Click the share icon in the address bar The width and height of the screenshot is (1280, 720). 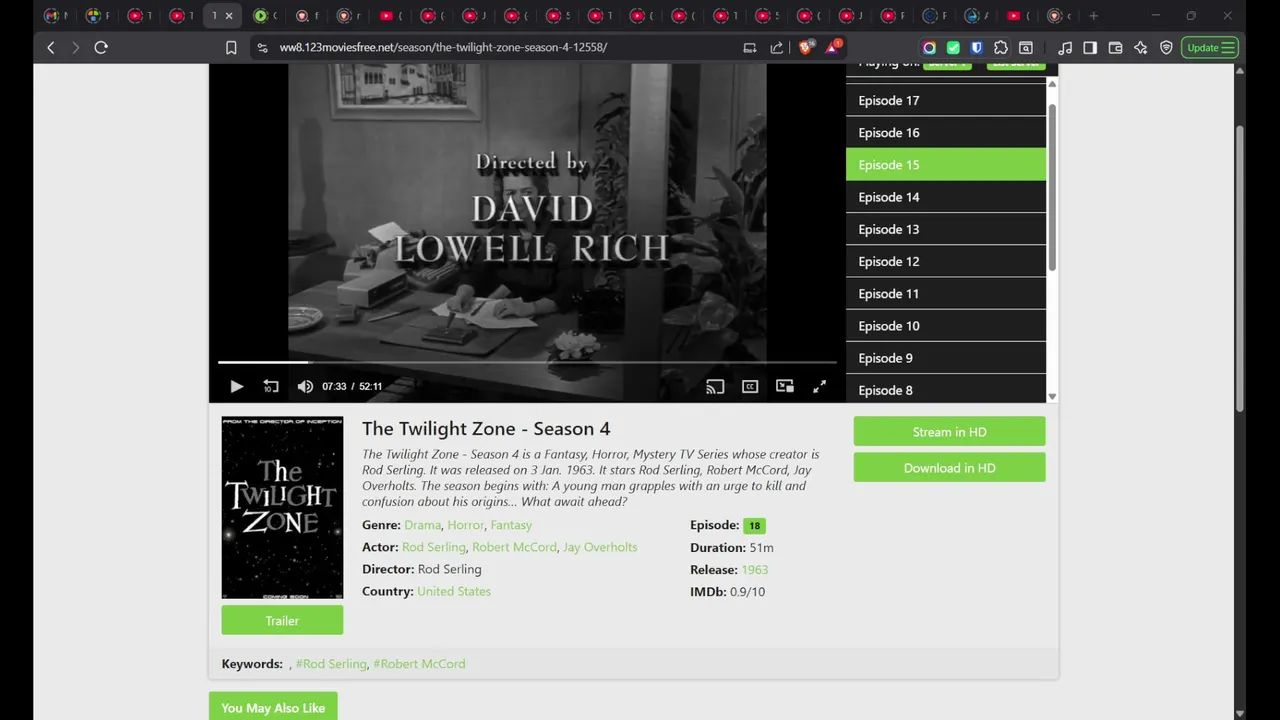tap(777, 47)
